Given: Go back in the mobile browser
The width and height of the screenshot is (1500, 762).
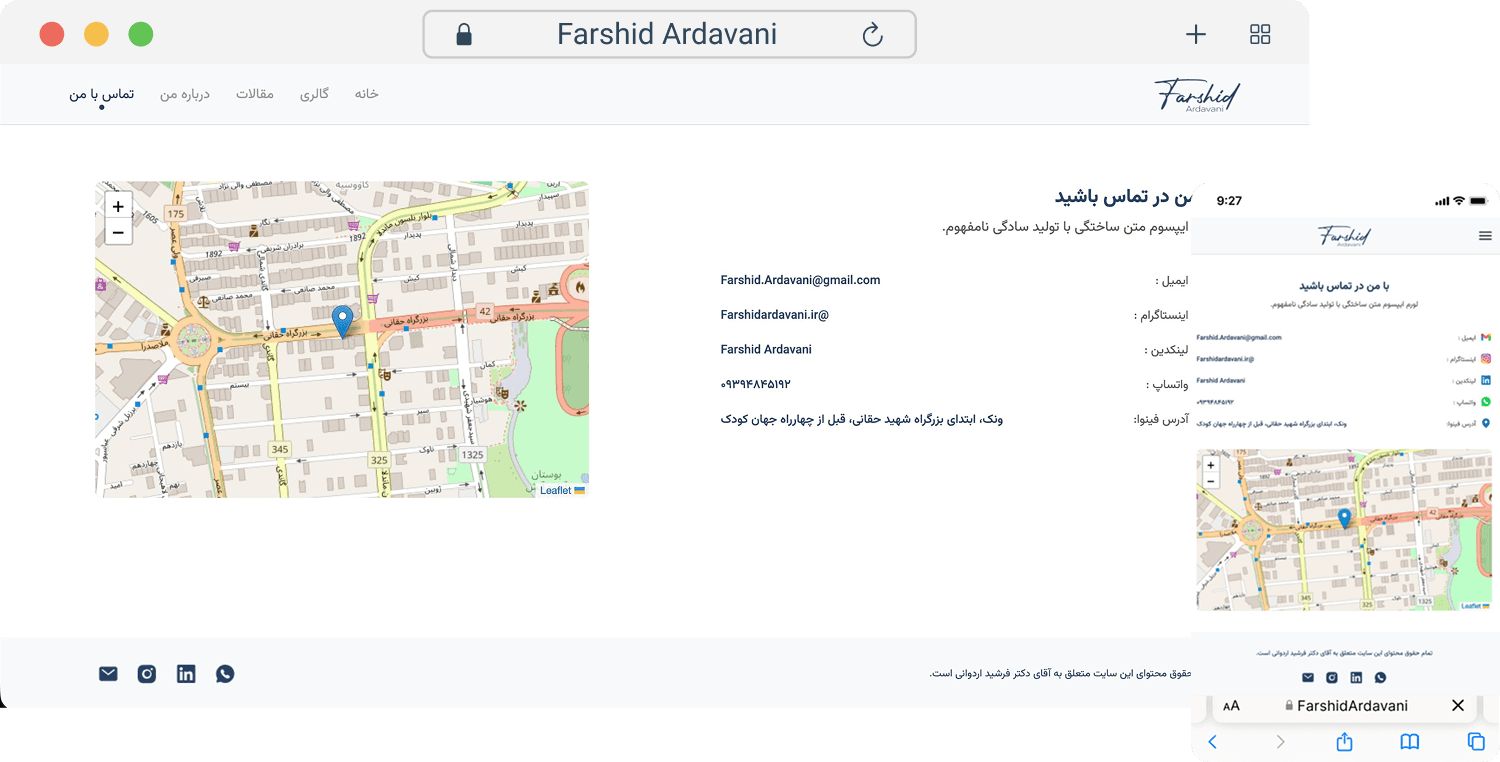Looking at the screenshot, I should click(1213, 742).
